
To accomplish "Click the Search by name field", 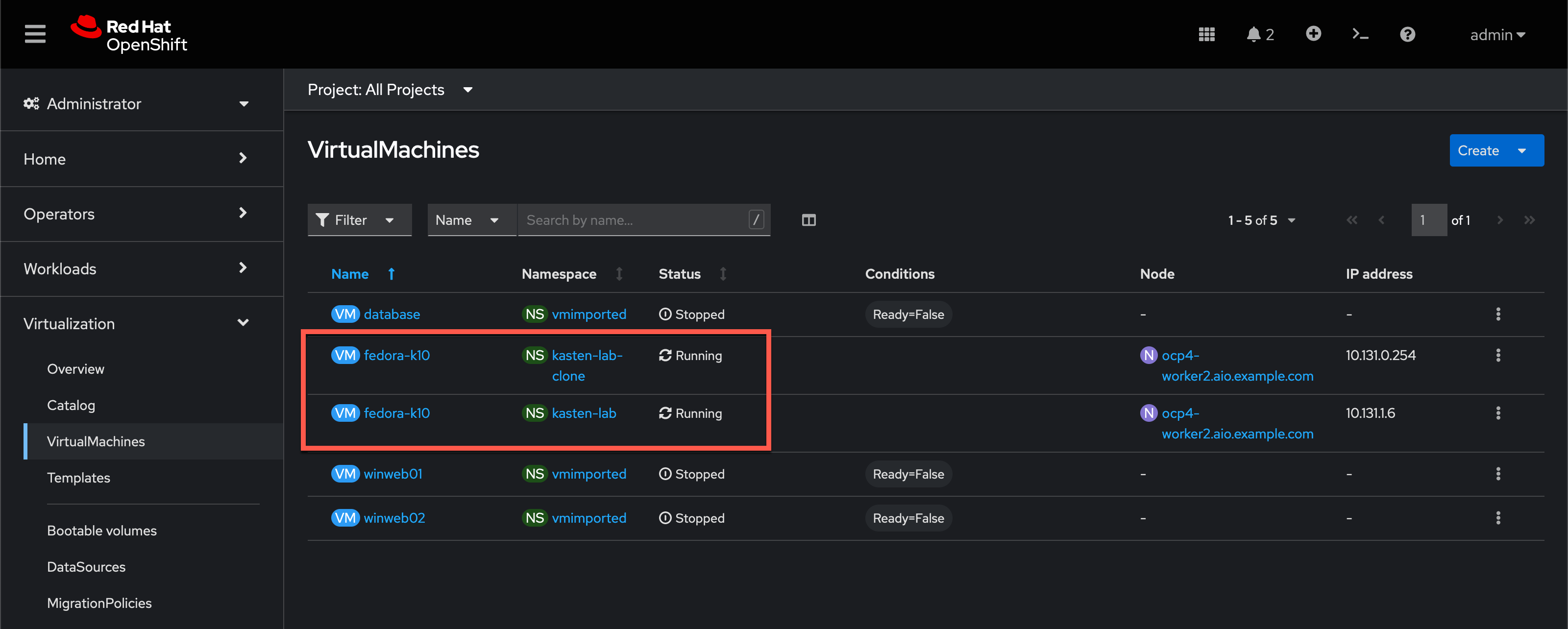I will click(644, 220).
